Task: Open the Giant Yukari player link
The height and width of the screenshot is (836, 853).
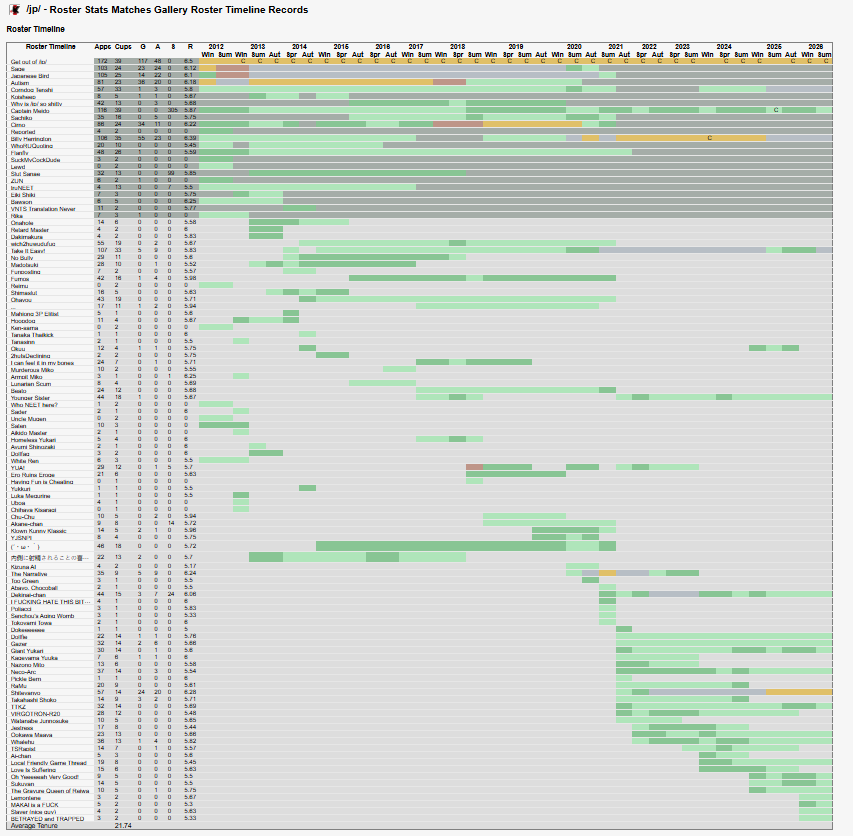Action: pos(27,651)
